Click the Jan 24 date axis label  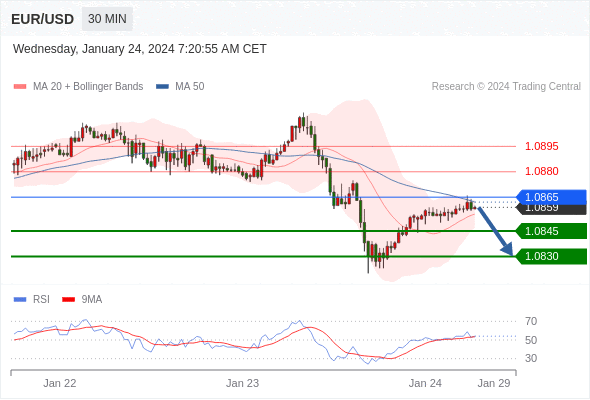[425, 383]
